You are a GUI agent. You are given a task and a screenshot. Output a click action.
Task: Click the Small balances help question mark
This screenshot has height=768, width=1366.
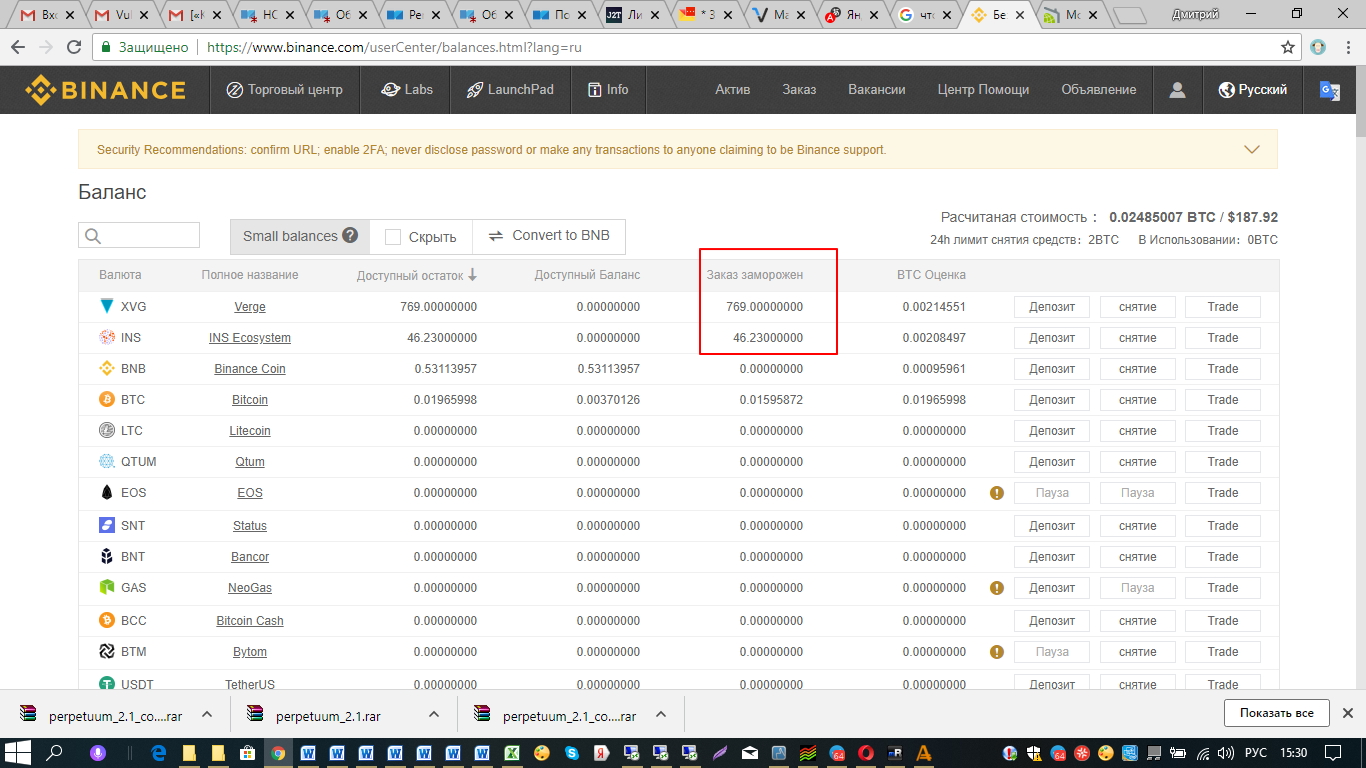click(x=350, y=236)
